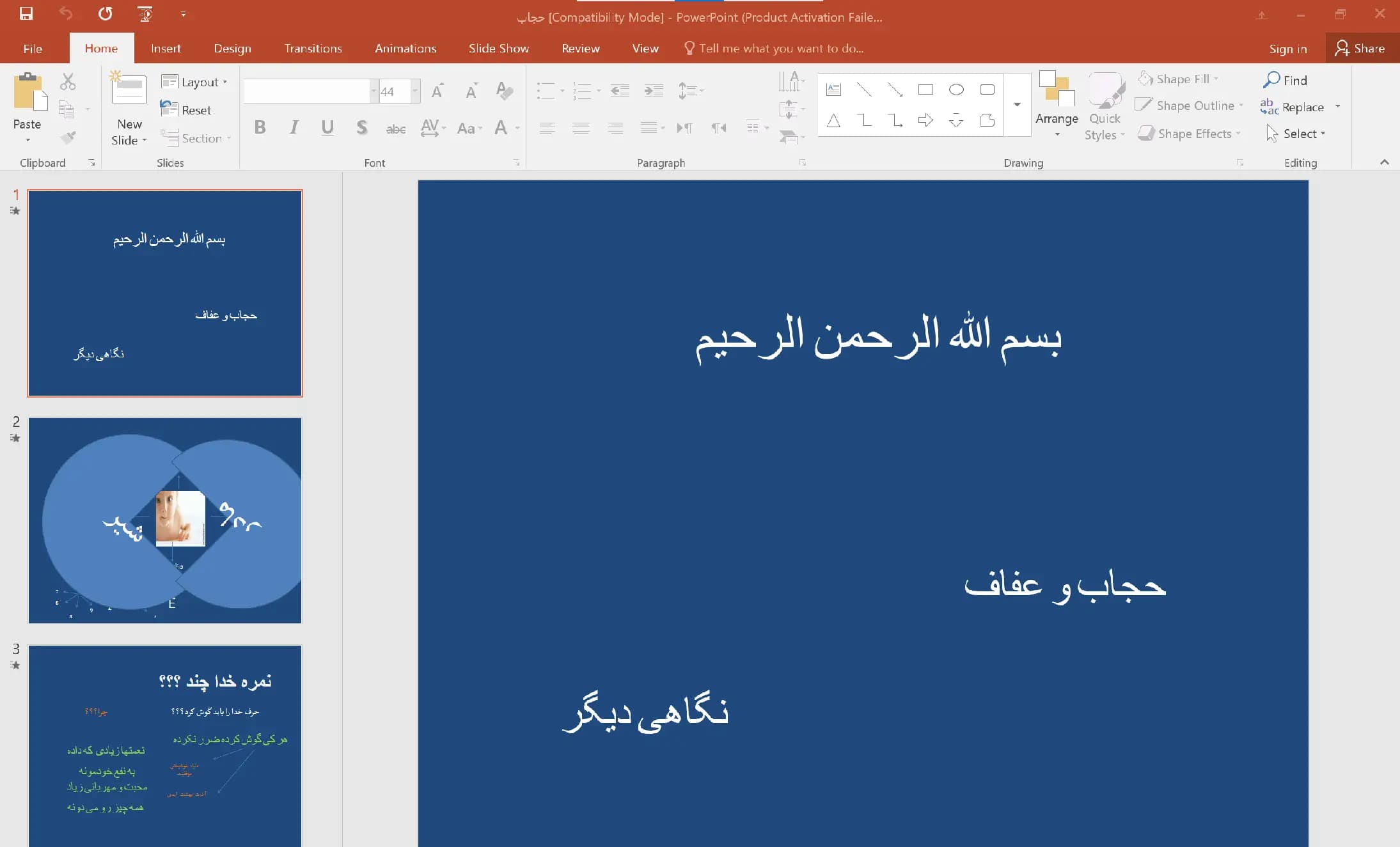Viewport: 1400px width, 847px height.
Task: Click Sign in
Action: click(1287, 49)
